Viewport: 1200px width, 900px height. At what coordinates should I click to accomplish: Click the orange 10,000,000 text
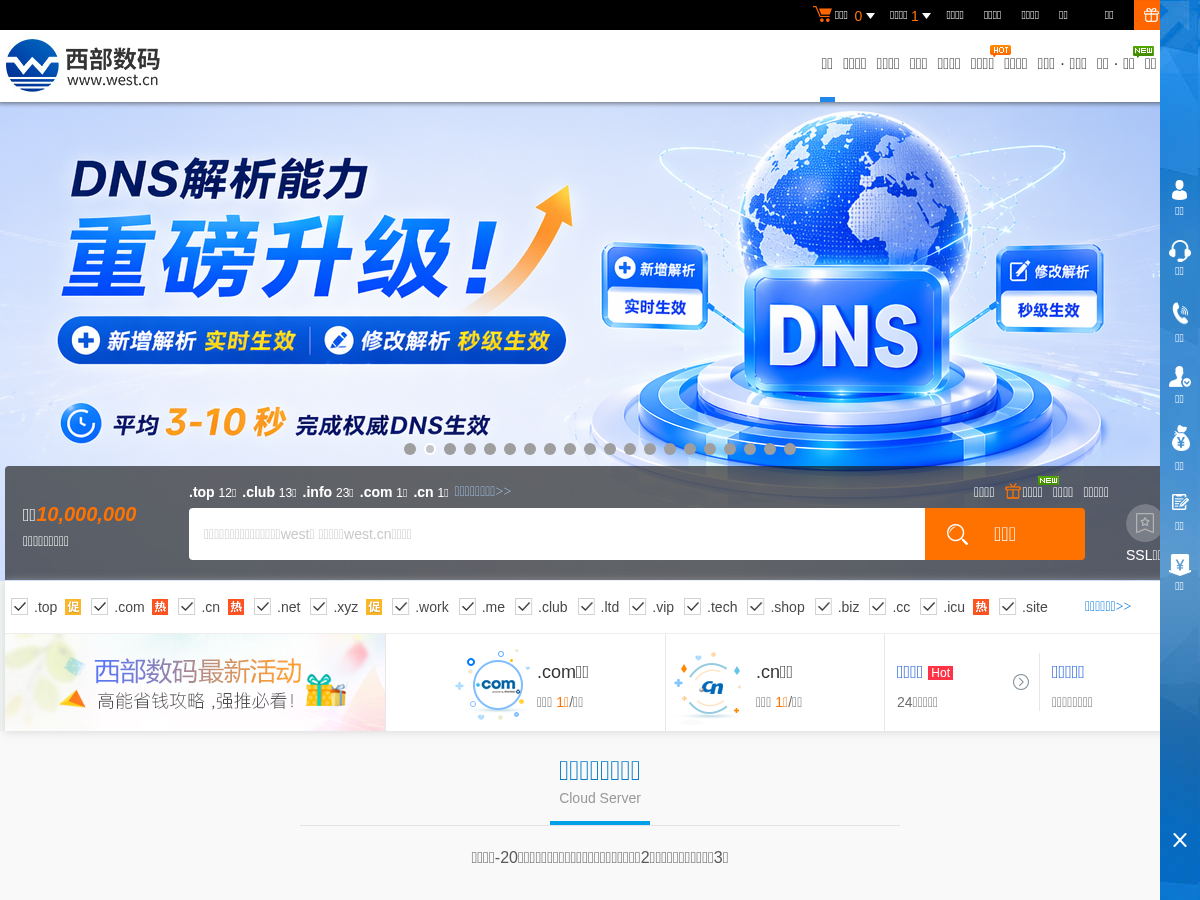tap(86, 515)
